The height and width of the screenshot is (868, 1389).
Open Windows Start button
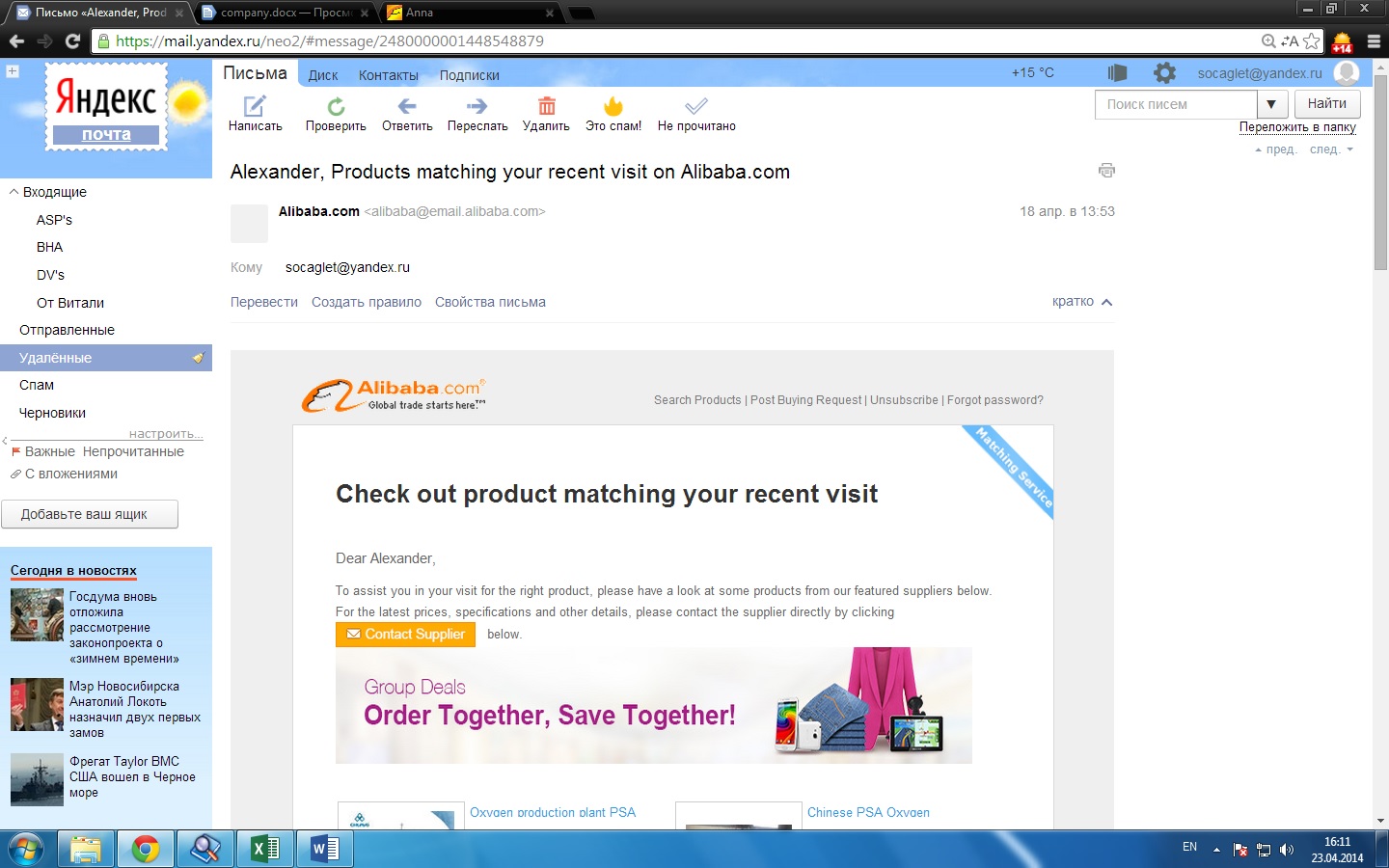coord(26,849)
